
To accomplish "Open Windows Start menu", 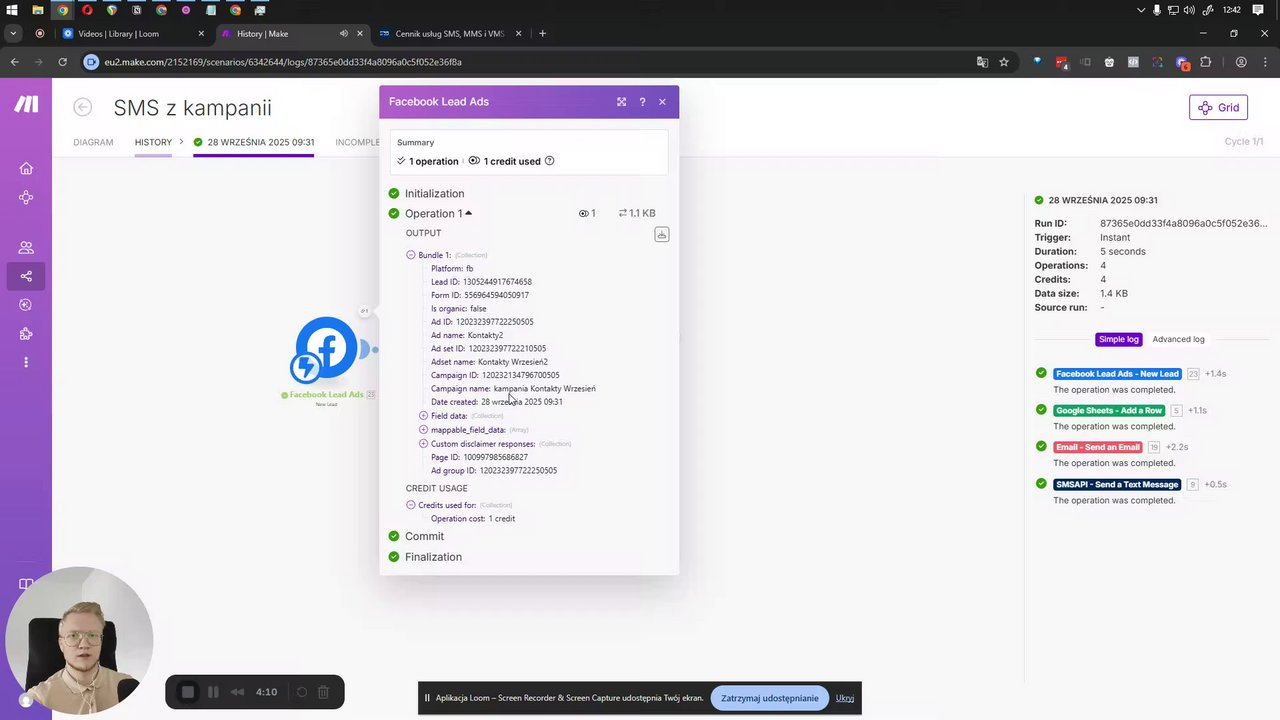I will tap(12, 10).
